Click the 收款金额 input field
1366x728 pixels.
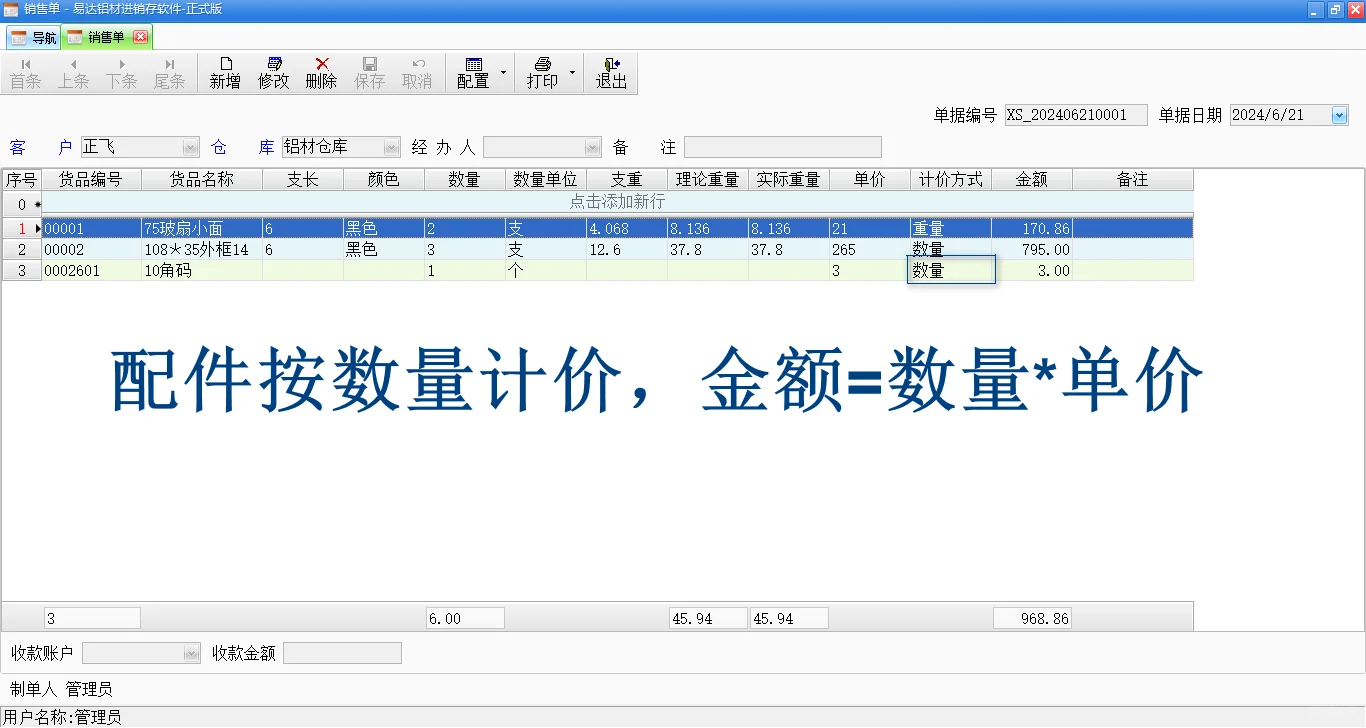click(342, 652)
